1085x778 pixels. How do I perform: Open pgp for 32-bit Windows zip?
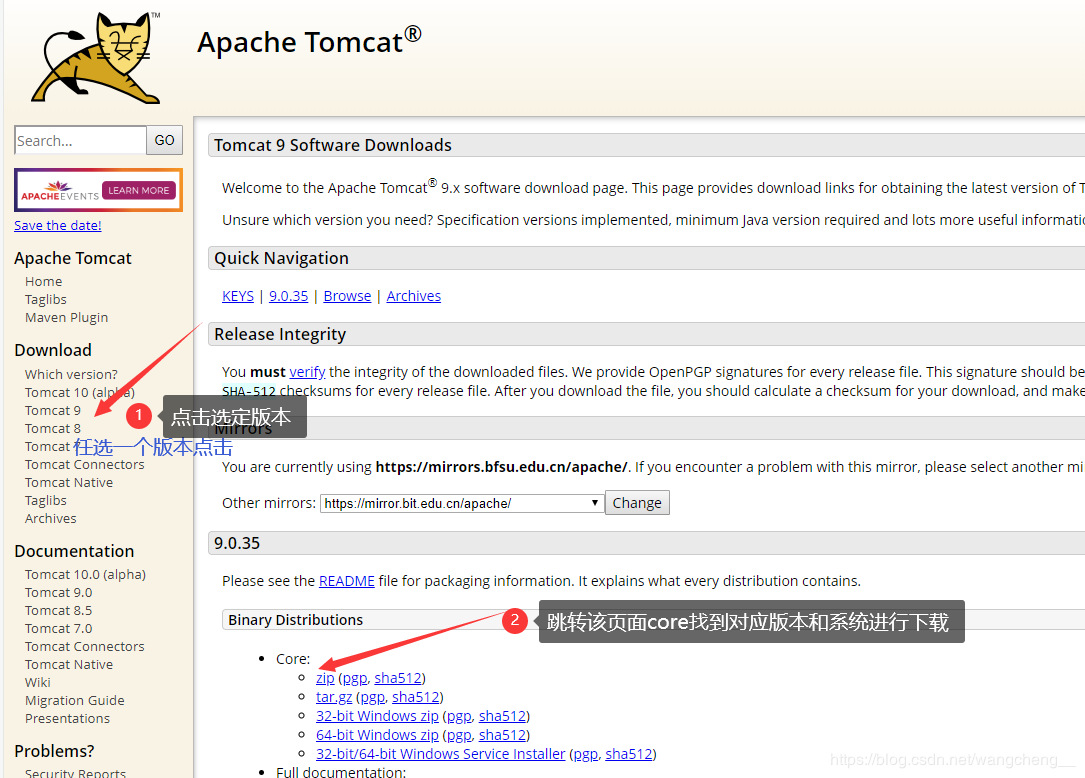[459, 716]
